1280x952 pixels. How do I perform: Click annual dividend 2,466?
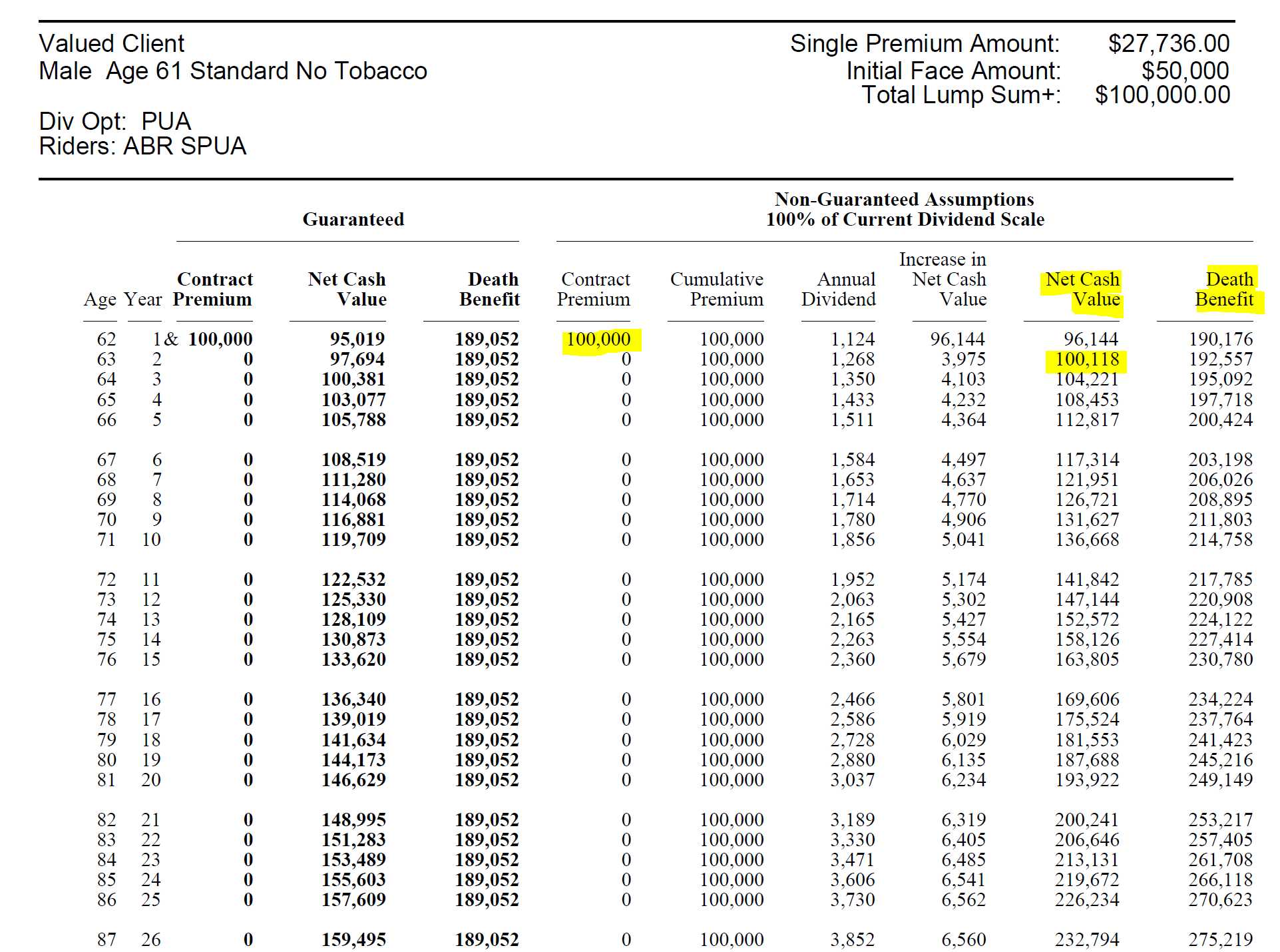[x=853, y=699]
